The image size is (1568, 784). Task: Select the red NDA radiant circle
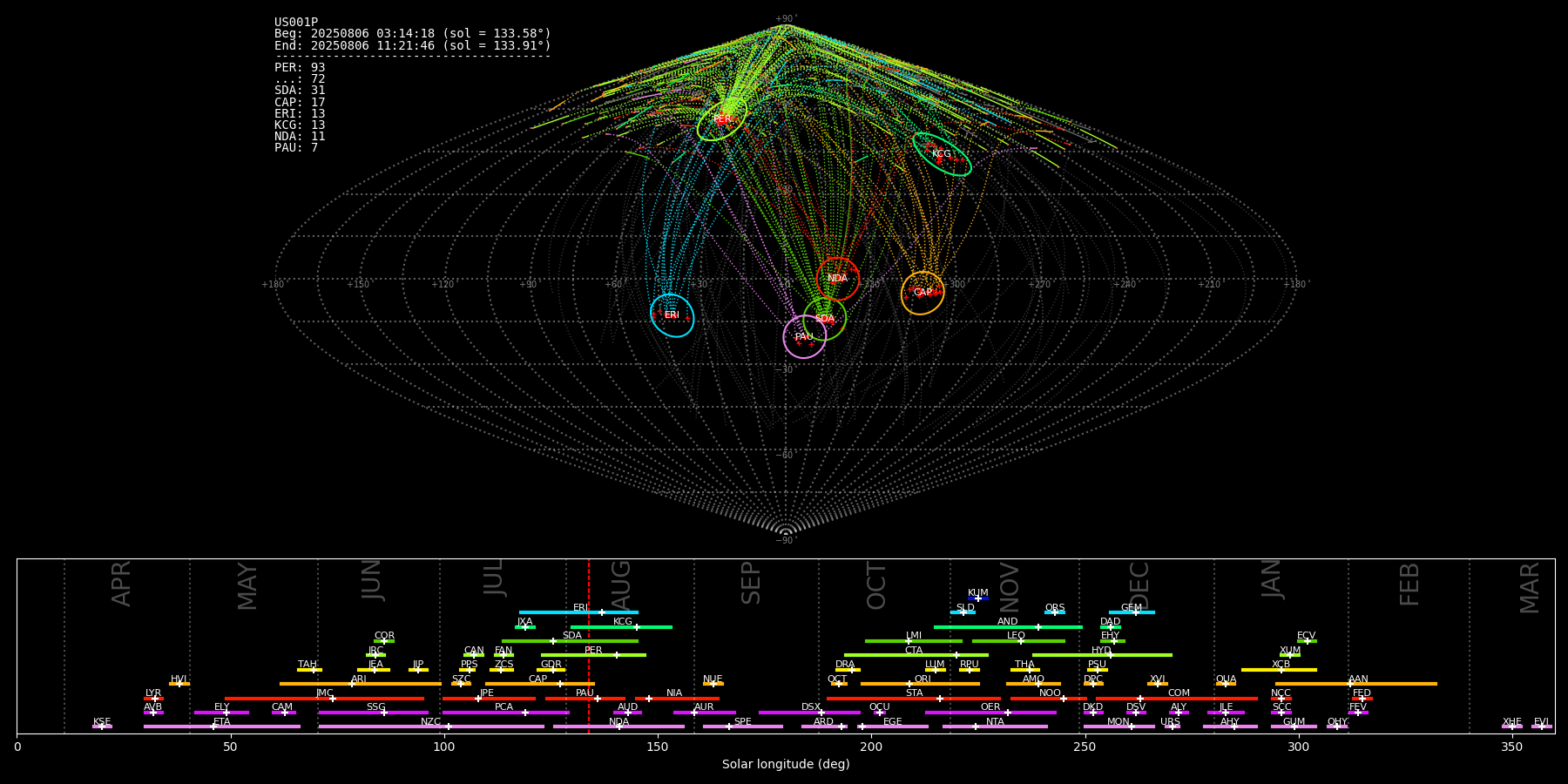(838, 279)
